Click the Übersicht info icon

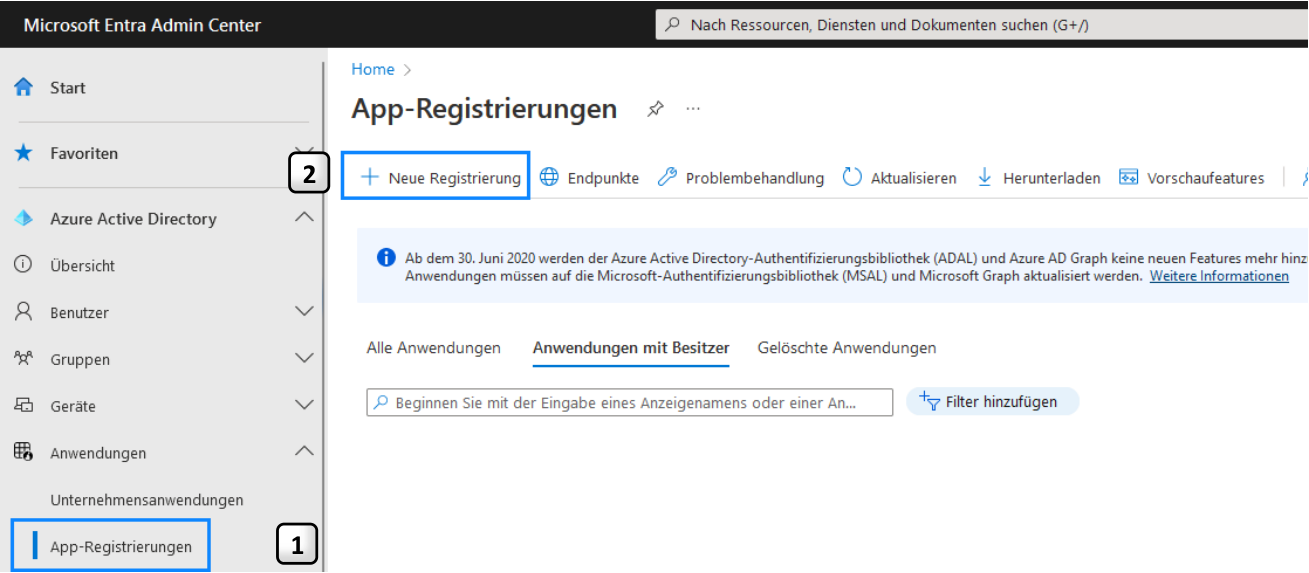point(23,265)
